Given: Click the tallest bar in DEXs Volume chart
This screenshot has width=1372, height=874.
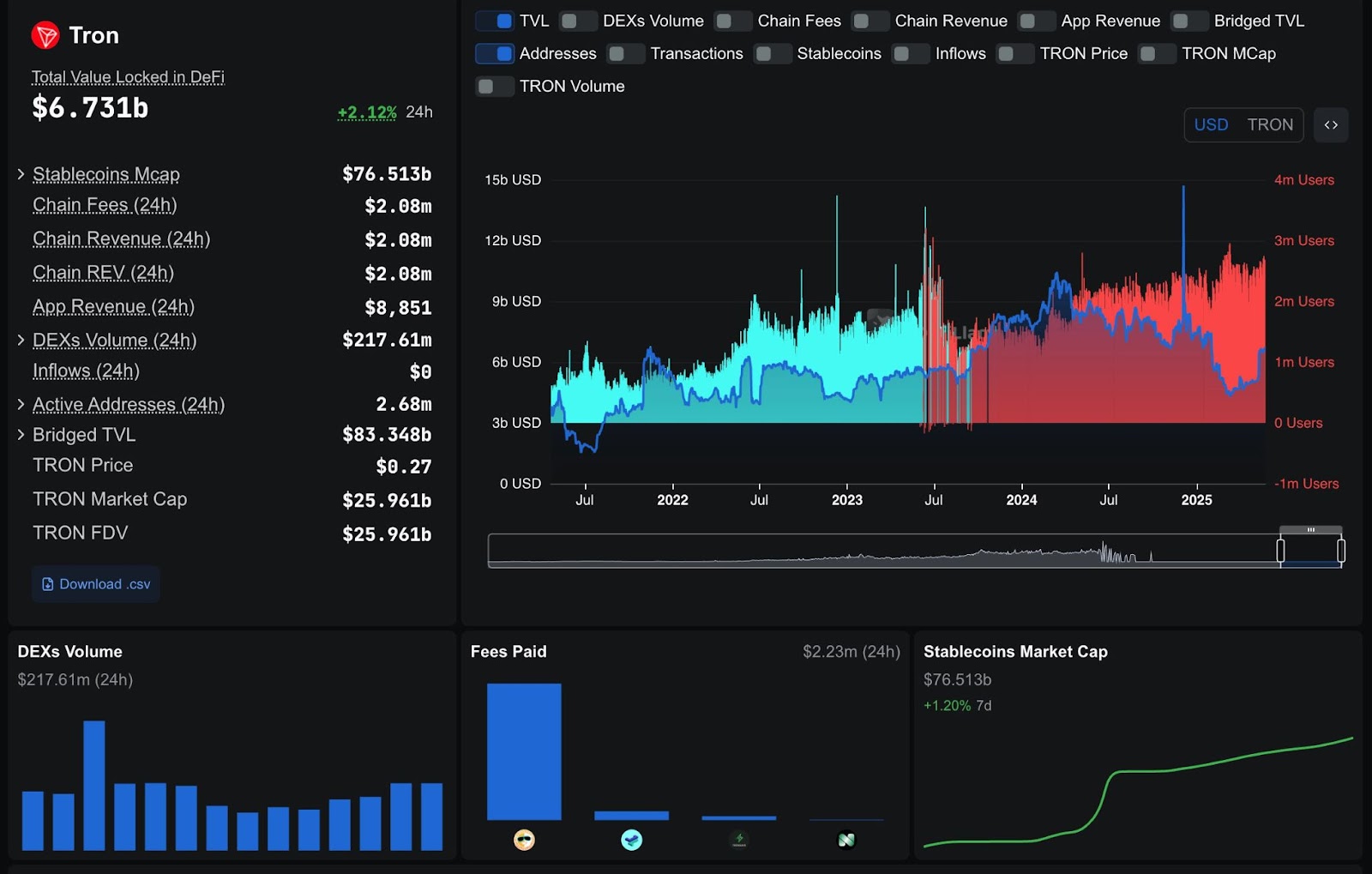Looking at the screenshot, I should [x=94, y=786].
